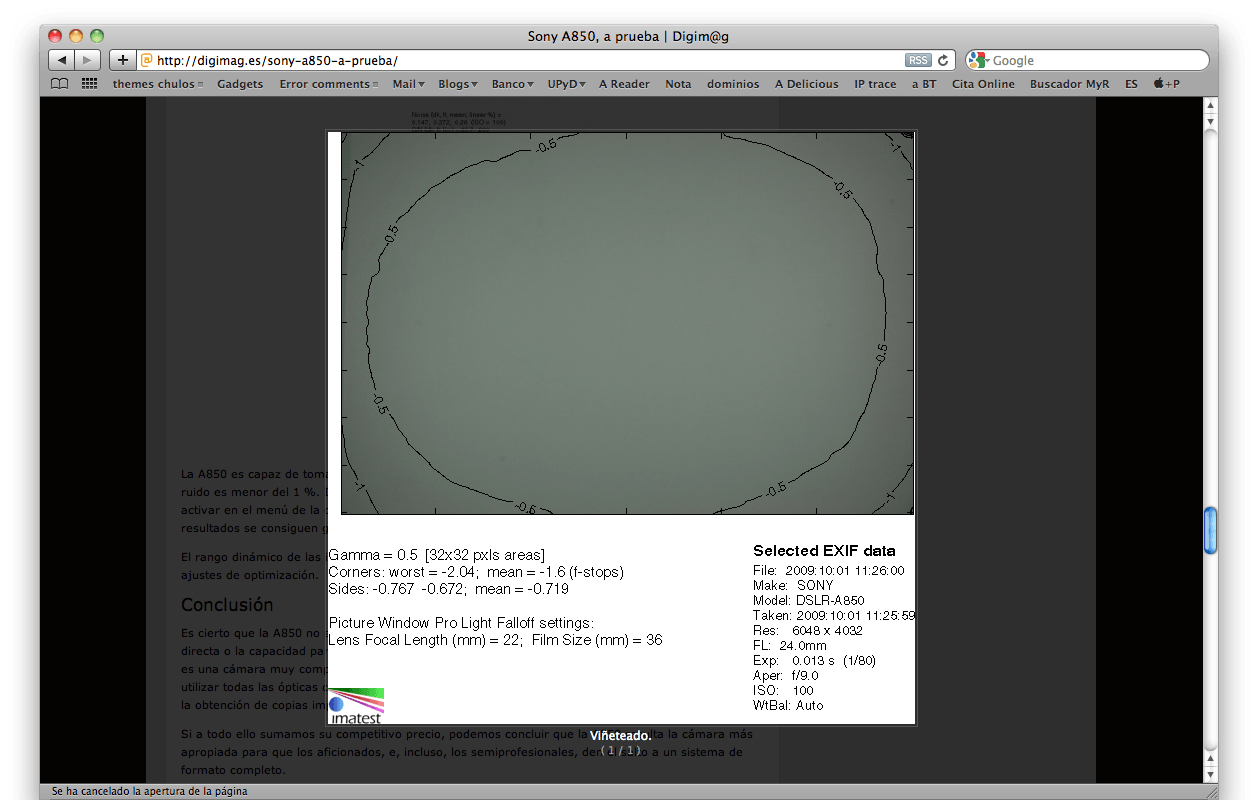
Task: Reload the page with the circular arrow
Action: coord(943,60)
